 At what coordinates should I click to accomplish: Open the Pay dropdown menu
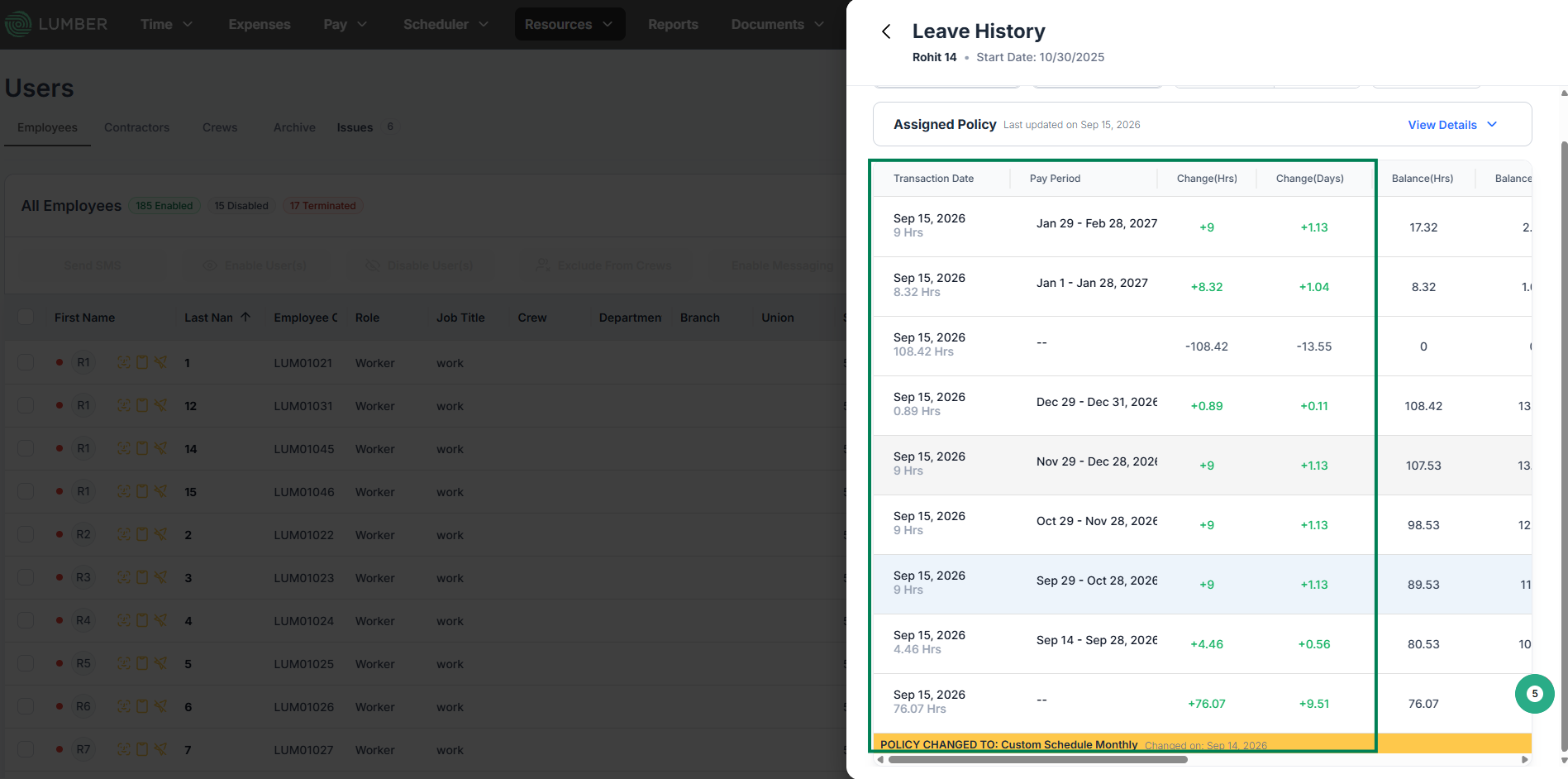(345, 24)
